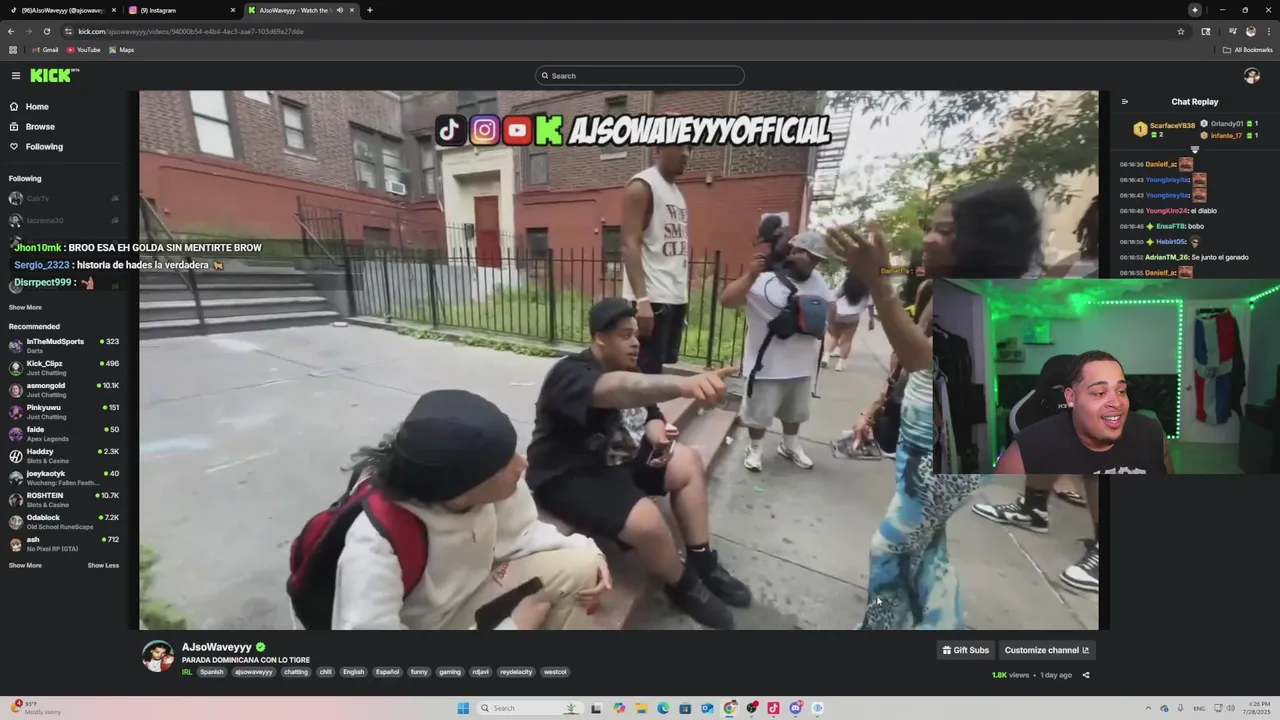This screenshot has width=1280, height=720.
Task: Open faide recommended channel
Action: (64, 434)
